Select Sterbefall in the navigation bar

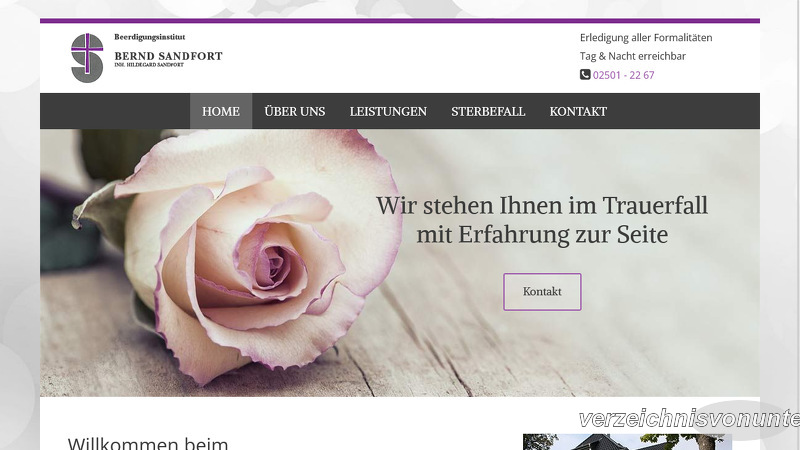click(488, 111)
